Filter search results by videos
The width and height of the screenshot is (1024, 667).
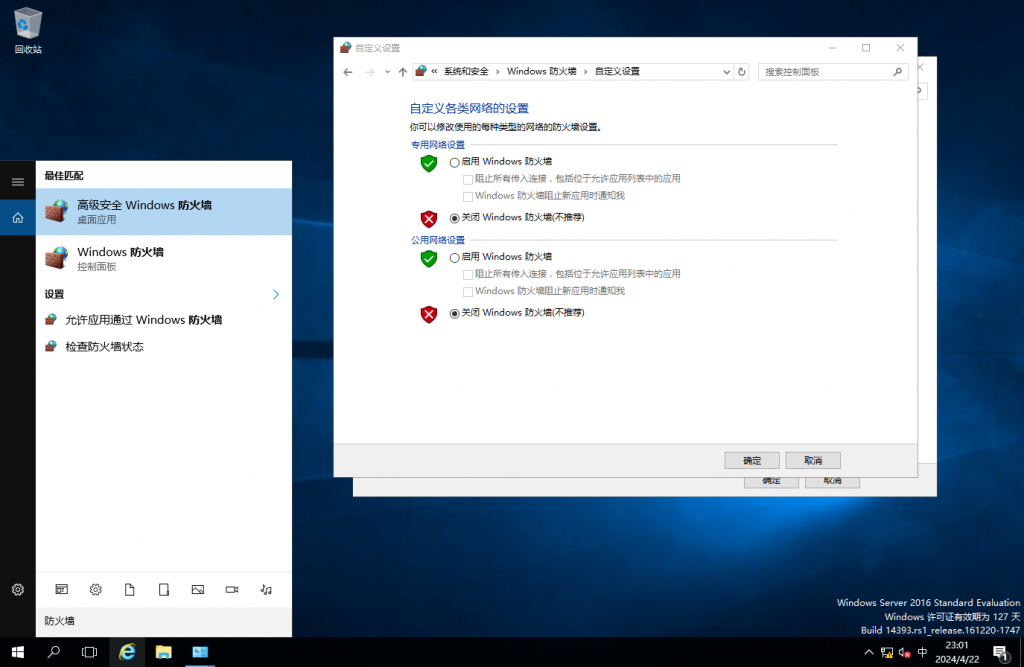[x=232, y=590]
